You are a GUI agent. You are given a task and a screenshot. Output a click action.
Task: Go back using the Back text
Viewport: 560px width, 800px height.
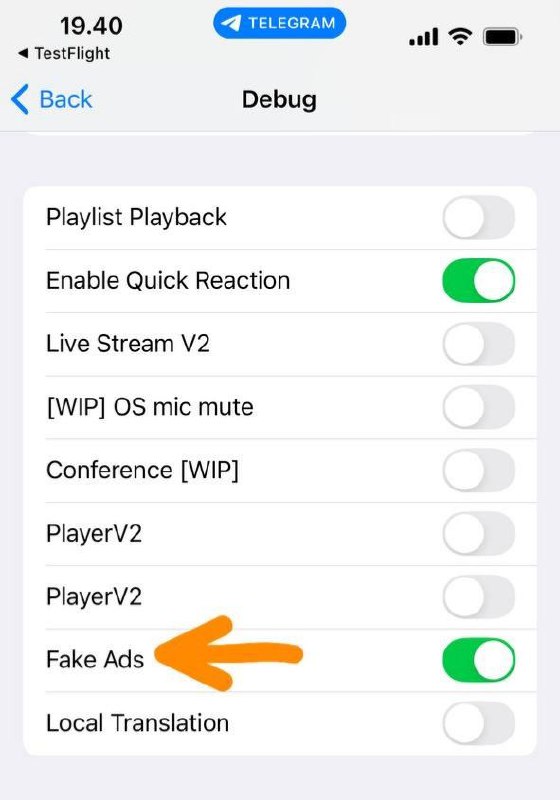66,99
